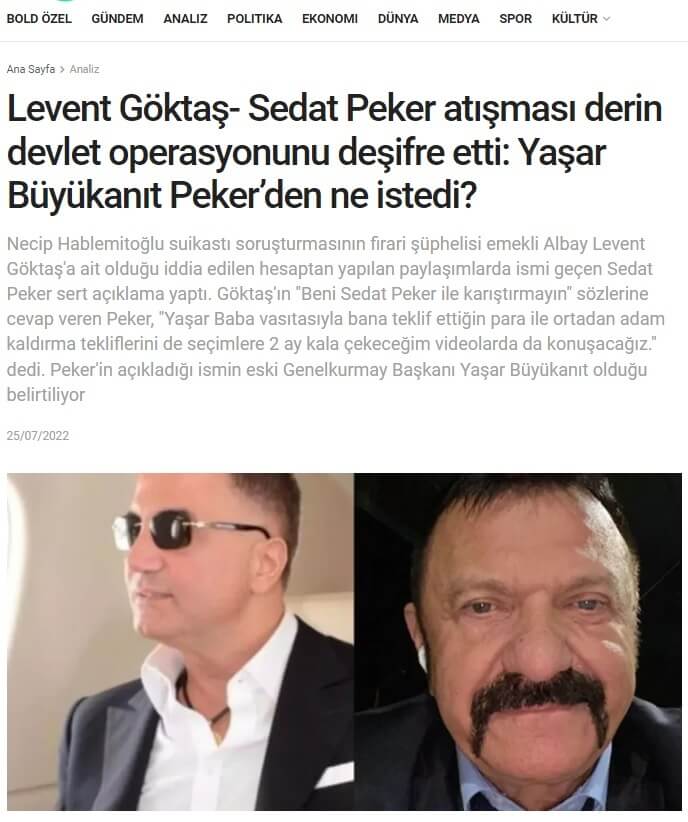Click the Analiz breadcrumb link
Image resolution: width=688 pixels, height=822 pixels.
point(84,69)
